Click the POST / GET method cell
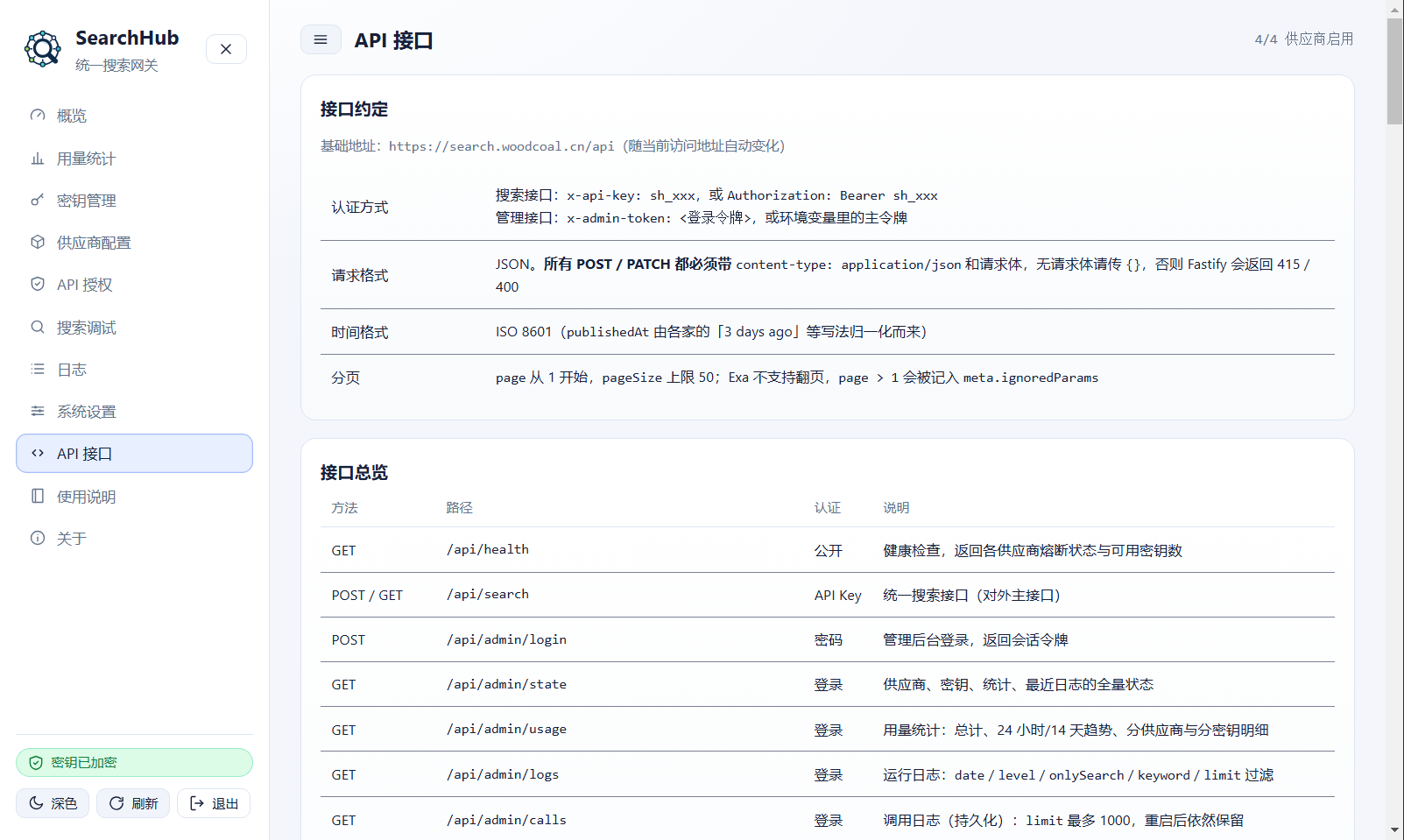 pyautogui.click(x=367, y=595)
